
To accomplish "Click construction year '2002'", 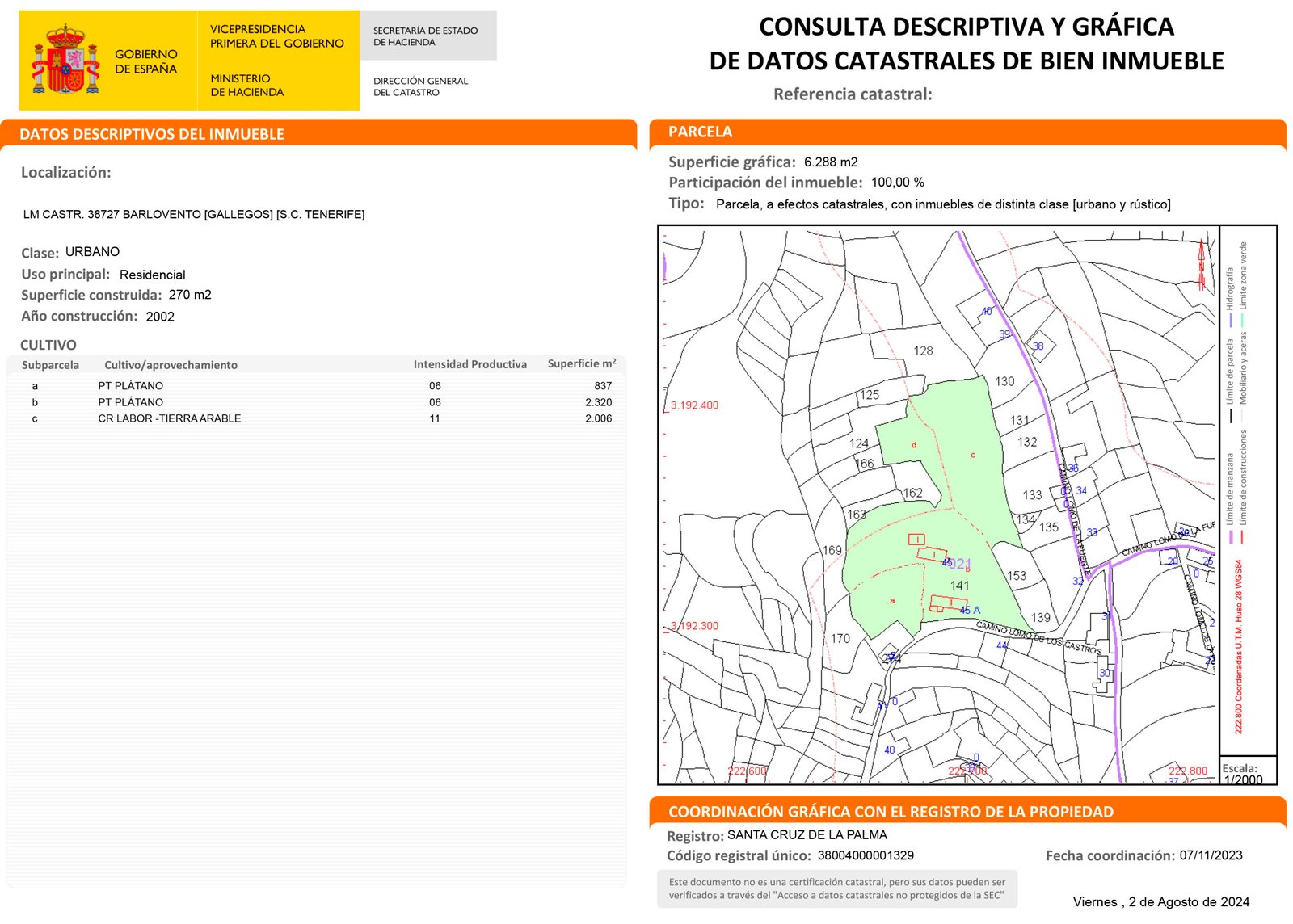I will coord(160,317).
